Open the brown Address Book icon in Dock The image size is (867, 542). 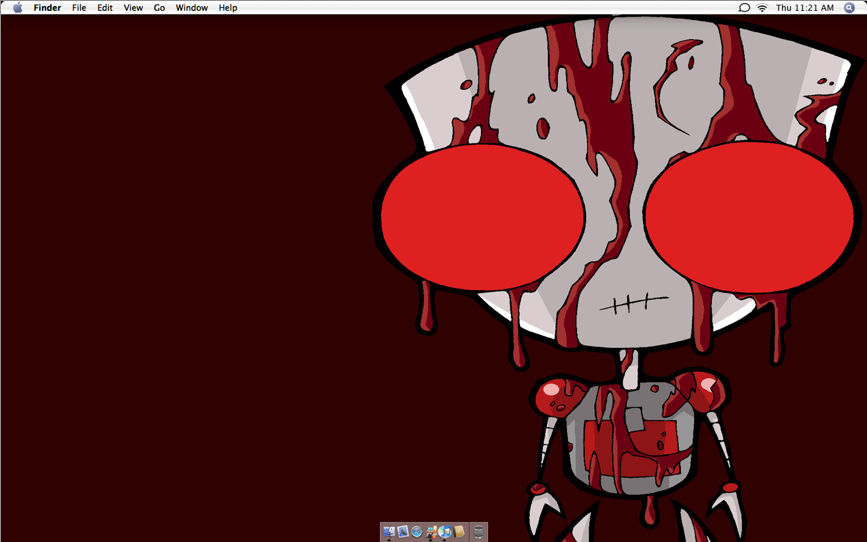(459, 531)
